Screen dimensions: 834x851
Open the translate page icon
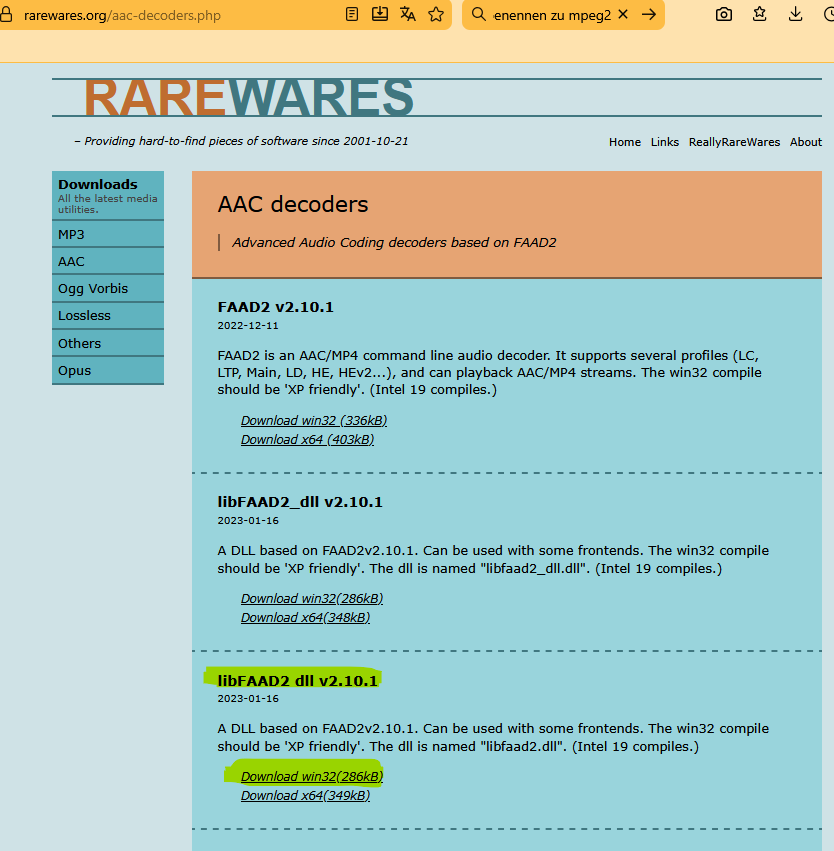(x=408, y=15)
